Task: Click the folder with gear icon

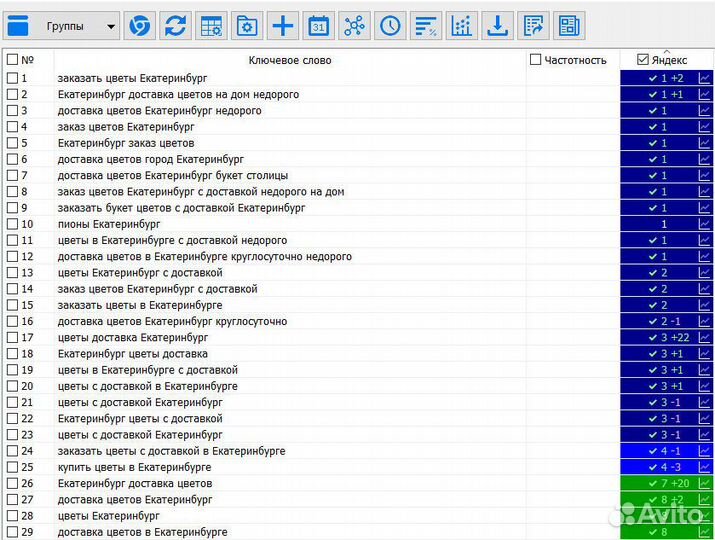Action: click(x=247, y=27)
